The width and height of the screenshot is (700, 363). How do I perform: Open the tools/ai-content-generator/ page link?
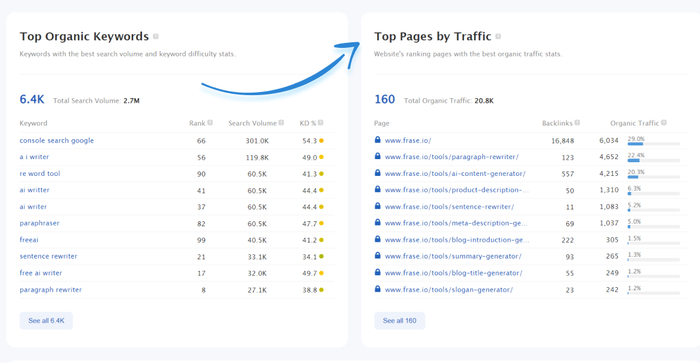(x=455, y=173)
